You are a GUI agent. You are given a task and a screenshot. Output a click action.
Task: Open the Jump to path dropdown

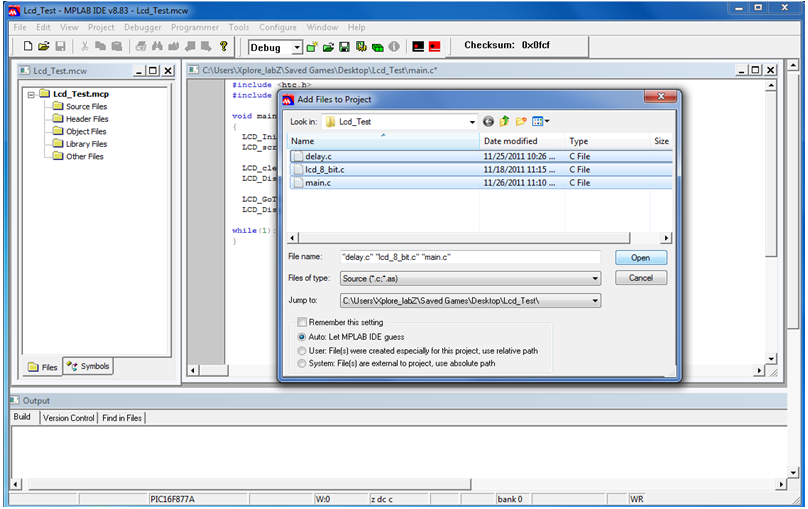595,300
